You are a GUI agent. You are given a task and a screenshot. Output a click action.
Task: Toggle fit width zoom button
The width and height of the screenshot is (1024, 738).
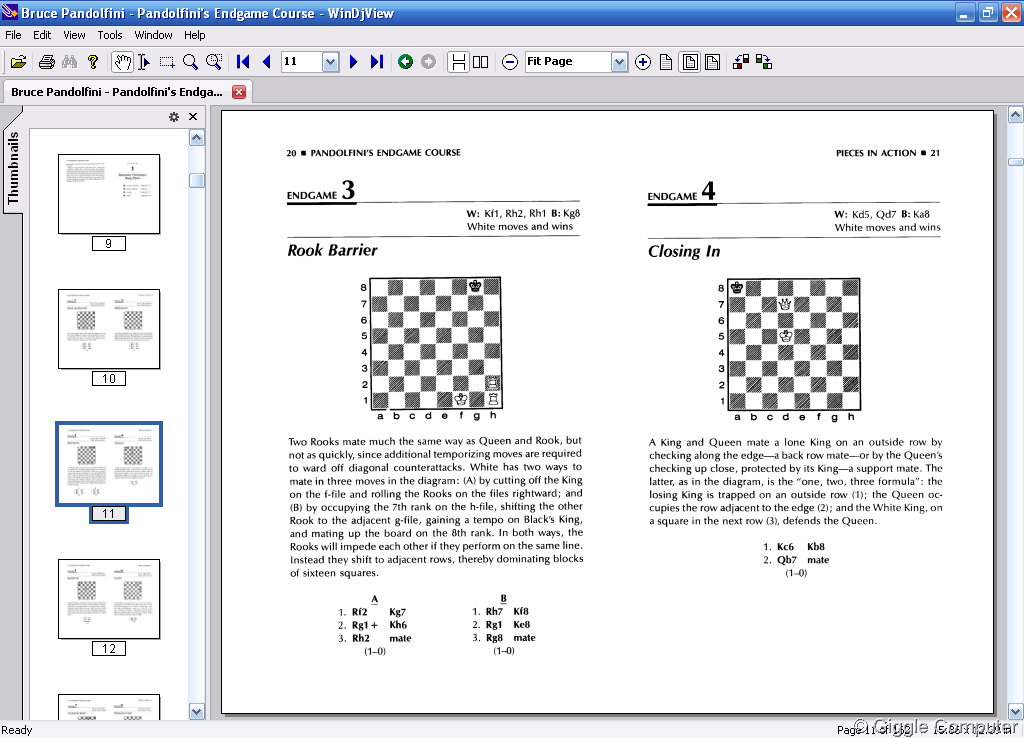click(x=712, y=62)
